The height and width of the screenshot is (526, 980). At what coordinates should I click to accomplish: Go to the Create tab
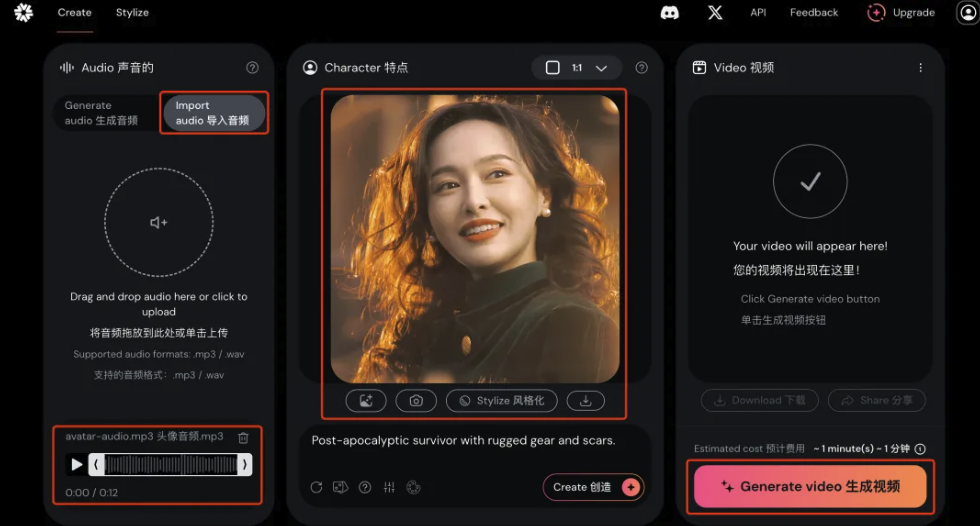click(x=74, y=12)
